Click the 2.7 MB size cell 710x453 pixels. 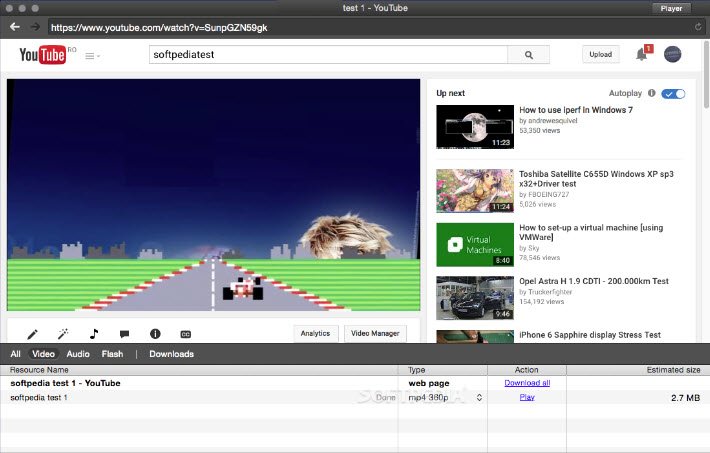pyautogui.click(x=686, y=398)
